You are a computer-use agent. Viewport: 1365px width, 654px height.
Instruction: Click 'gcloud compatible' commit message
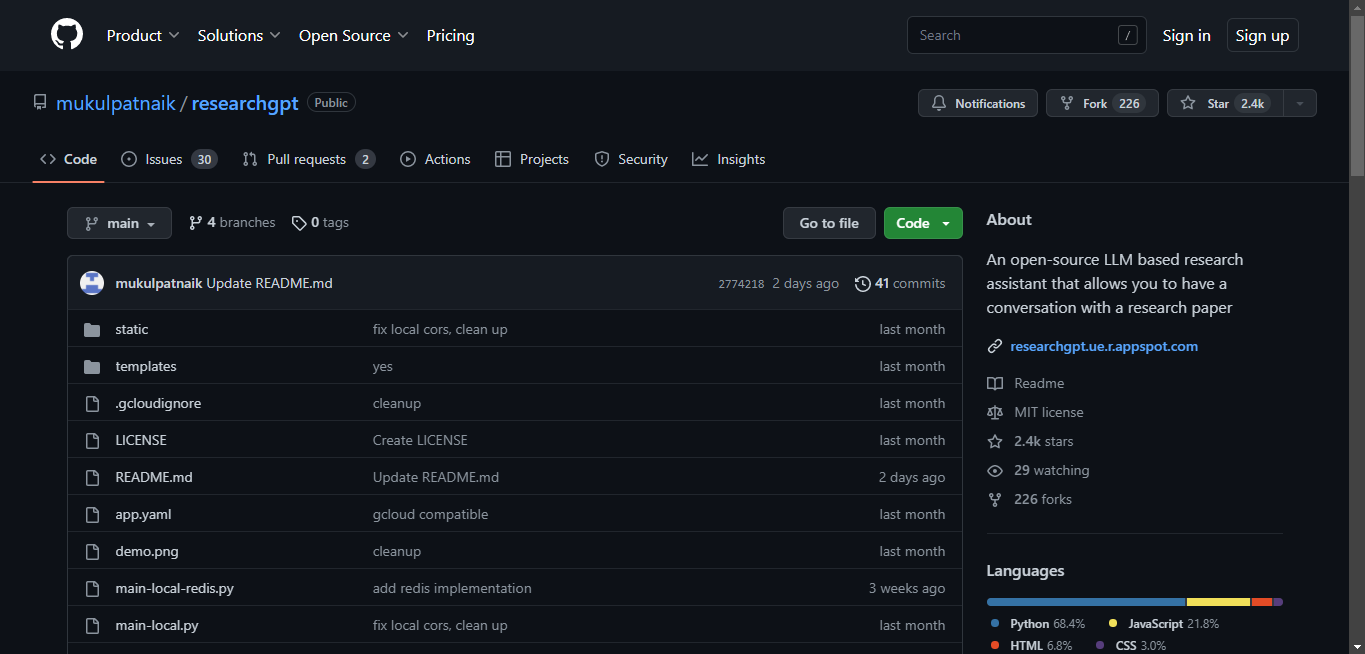431,514
